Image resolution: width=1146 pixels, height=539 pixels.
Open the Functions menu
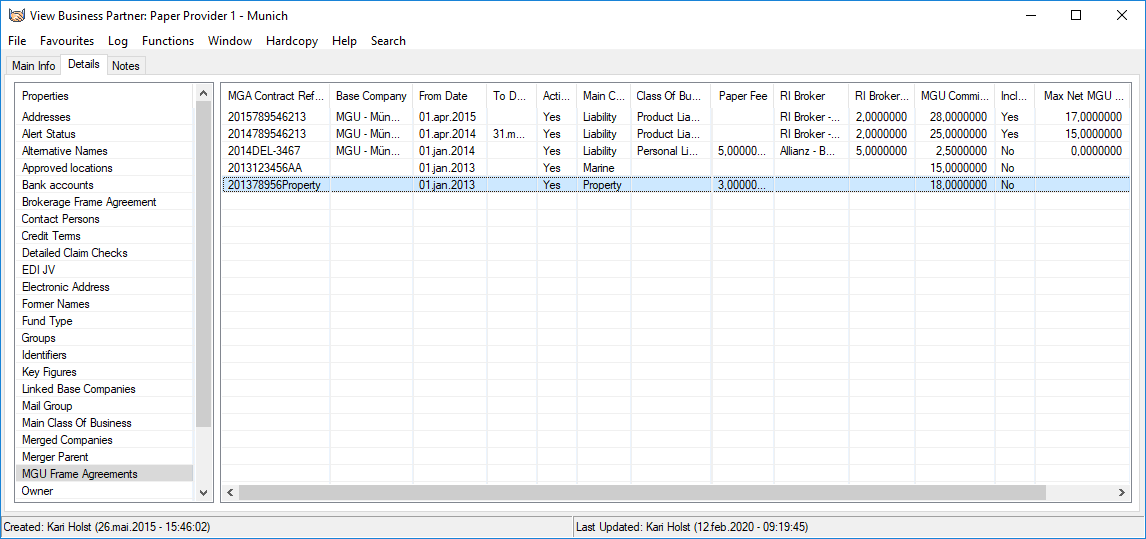click(168, 41)
